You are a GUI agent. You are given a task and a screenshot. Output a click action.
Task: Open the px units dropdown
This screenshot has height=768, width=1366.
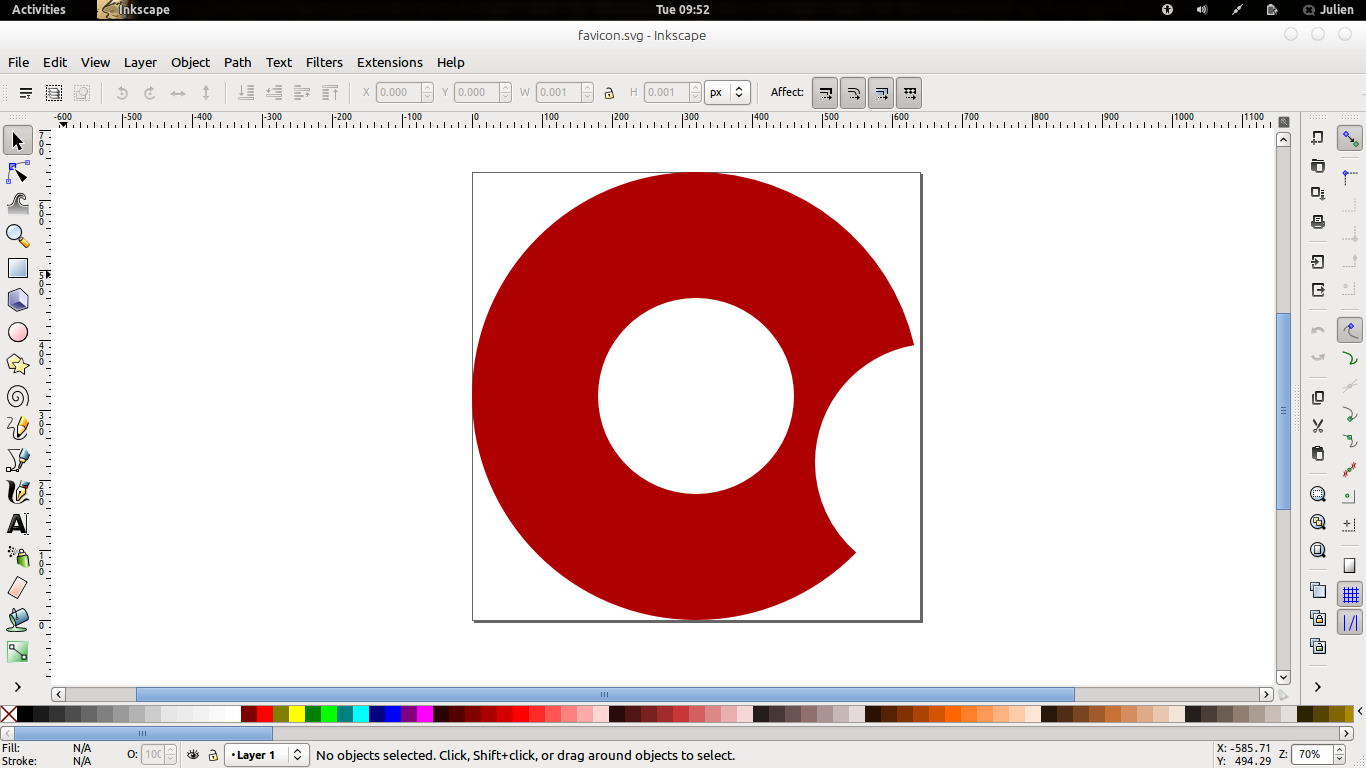pyautogui.click(x=728, y=92)
